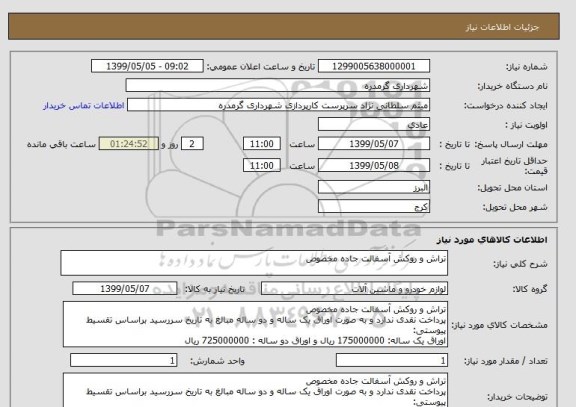Click the section heading اطلاعات کالاهای مورد نیاز

tap(492, 240)
